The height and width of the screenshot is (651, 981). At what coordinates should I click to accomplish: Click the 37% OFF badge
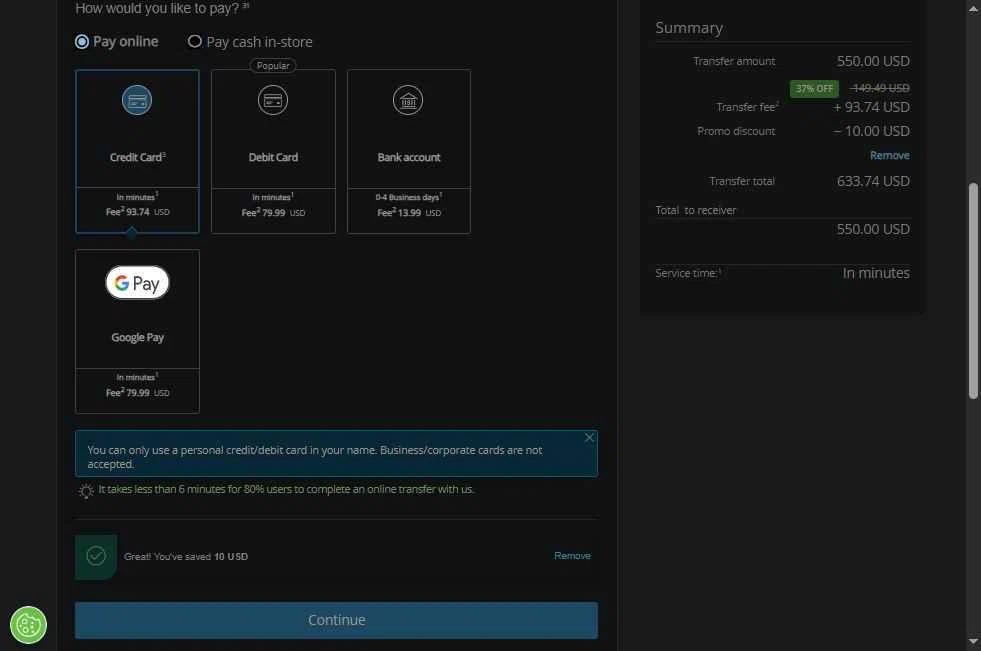[x=814, y=88]
